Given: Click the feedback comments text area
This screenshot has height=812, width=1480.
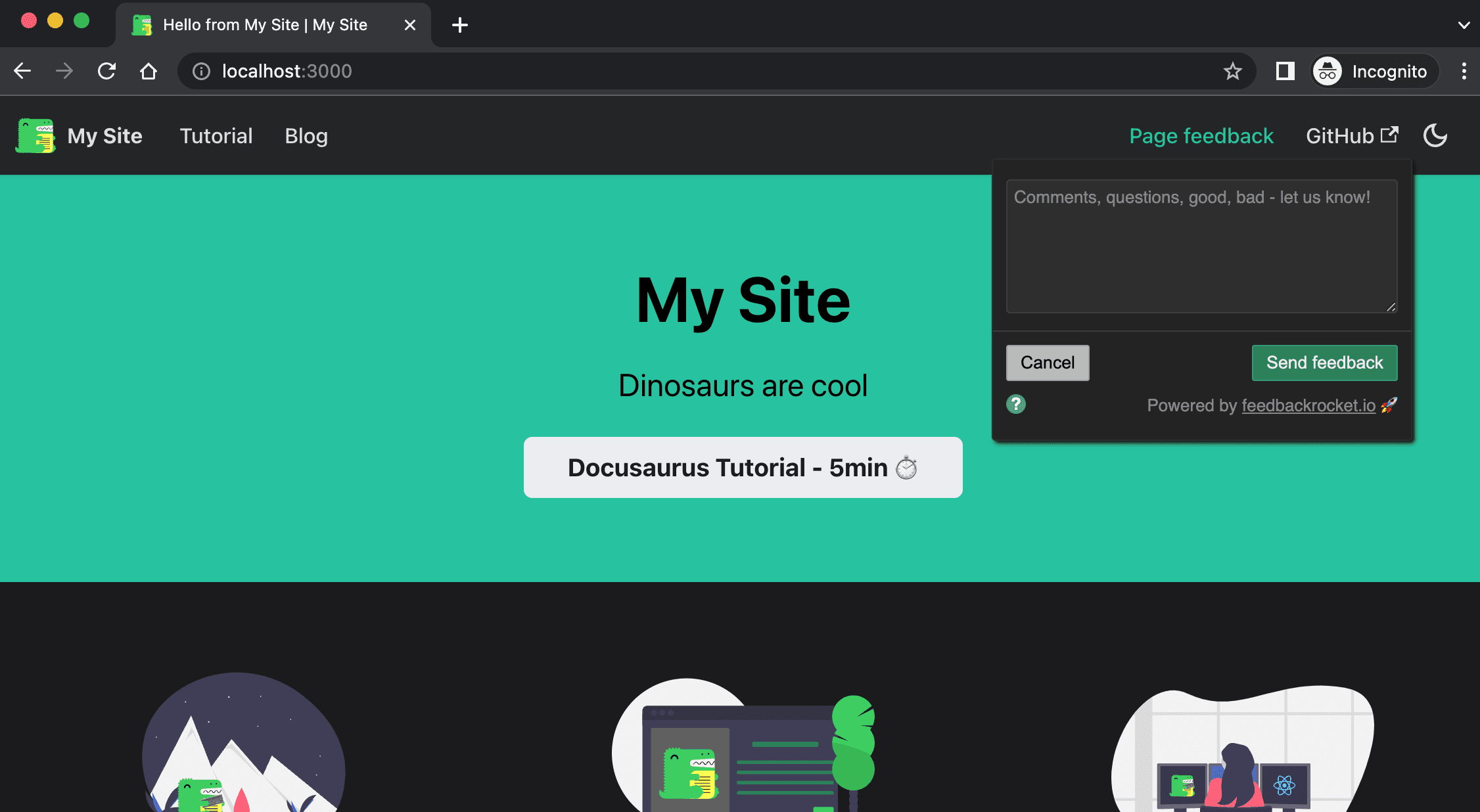Looking at the screenshot, I should [x=1201, y=246].
